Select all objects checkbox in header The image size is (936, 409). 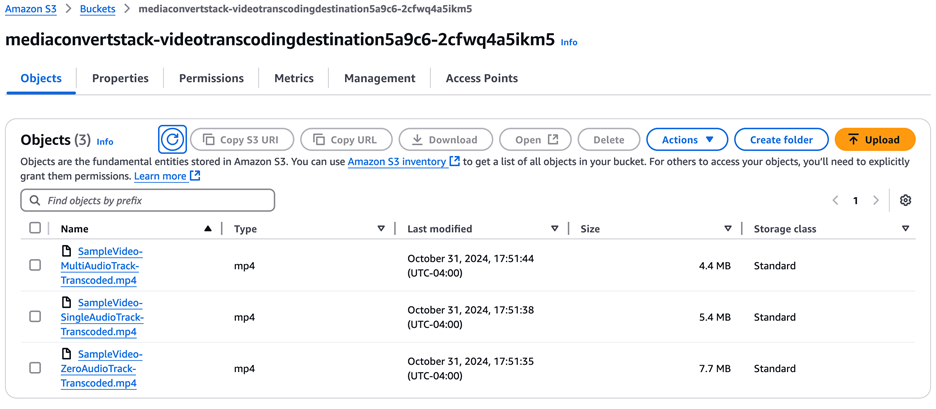(35, 228)
